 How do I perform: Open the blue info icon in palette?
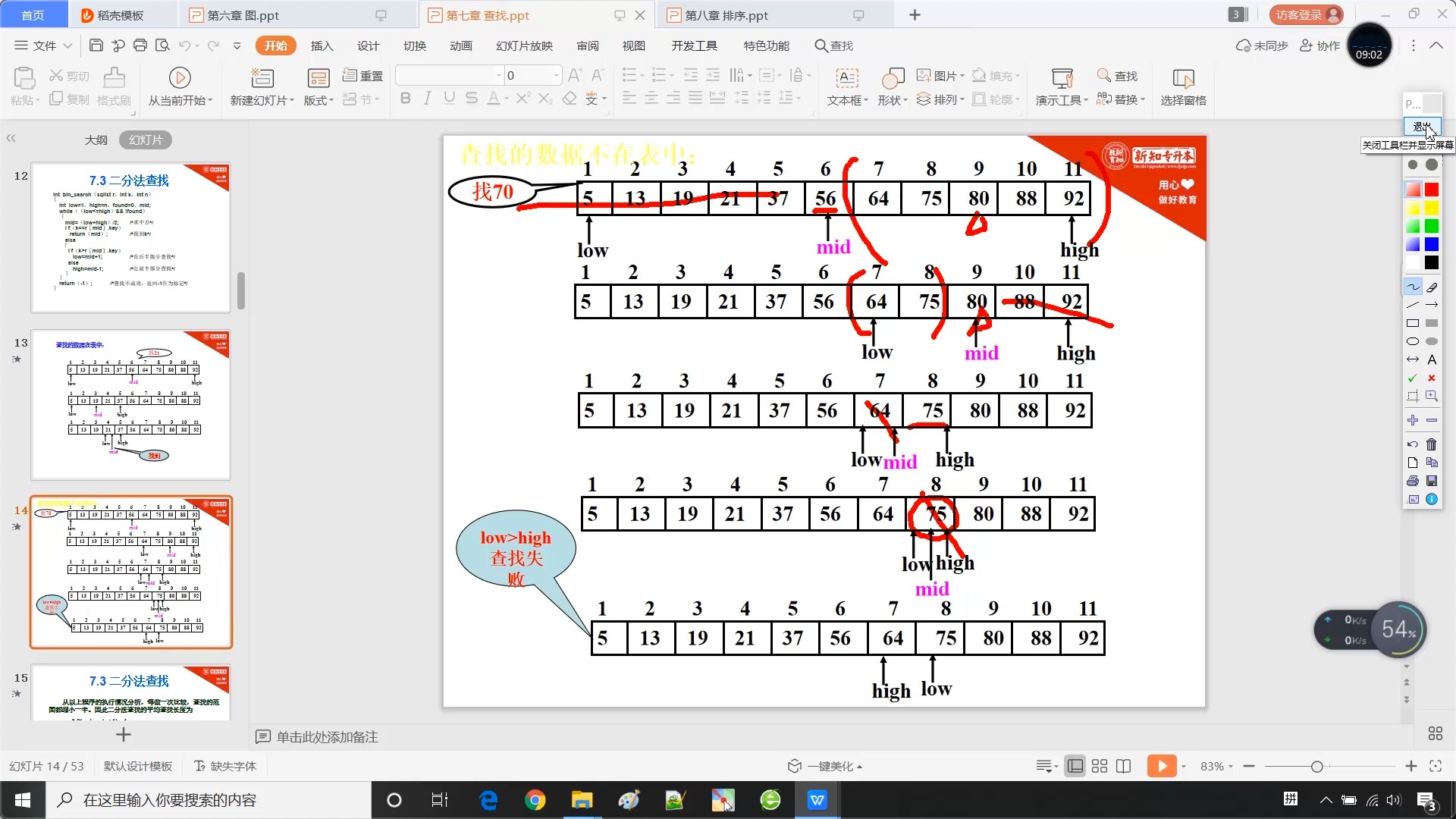(1432, 499)
